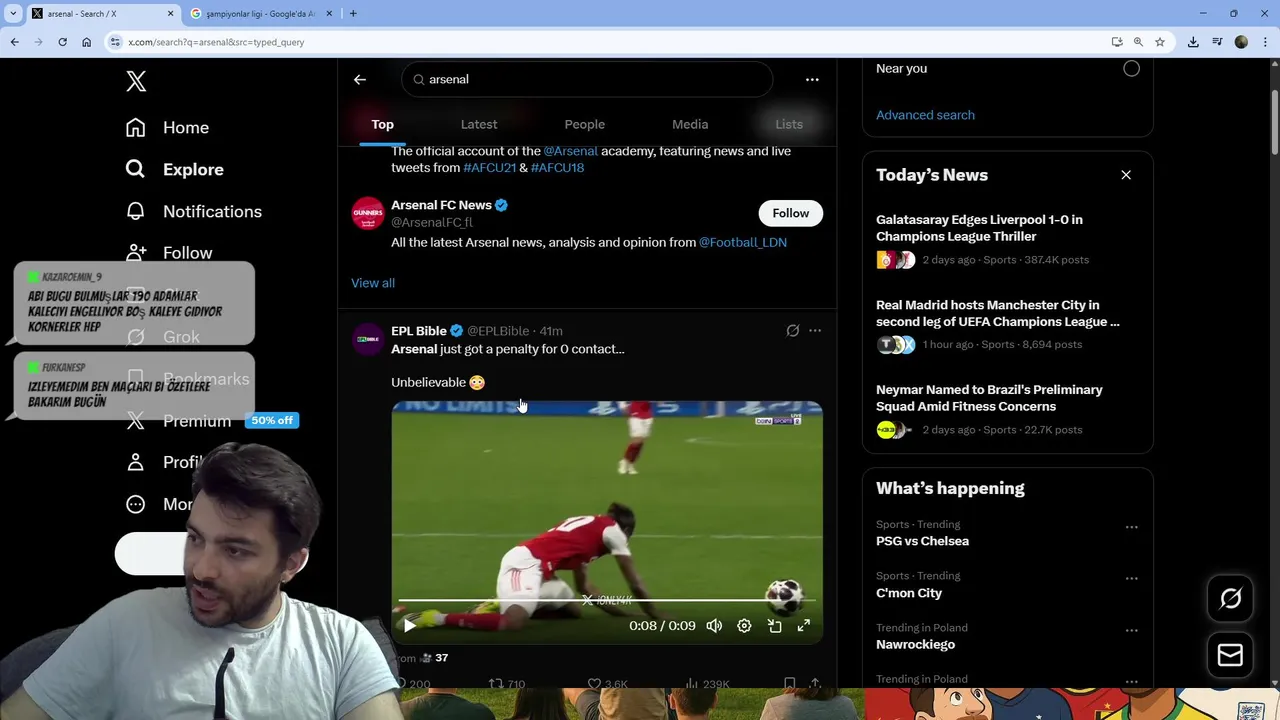Switch to the Latest tab
1280x720 pixels.
[x=479, y=124]
